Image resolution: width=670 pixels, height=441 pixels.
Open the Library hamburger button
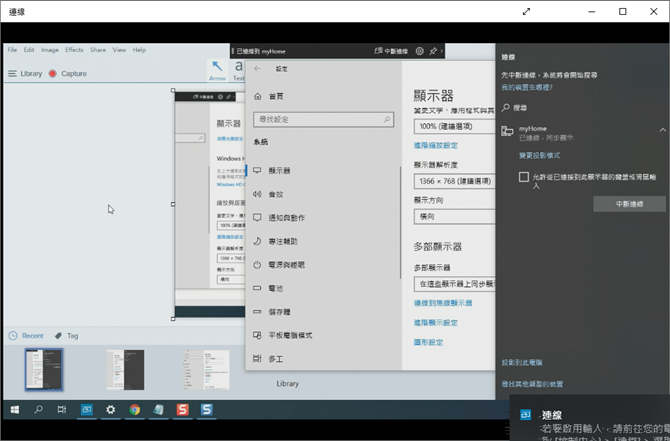pyautogui.click(x=25, y=74)
